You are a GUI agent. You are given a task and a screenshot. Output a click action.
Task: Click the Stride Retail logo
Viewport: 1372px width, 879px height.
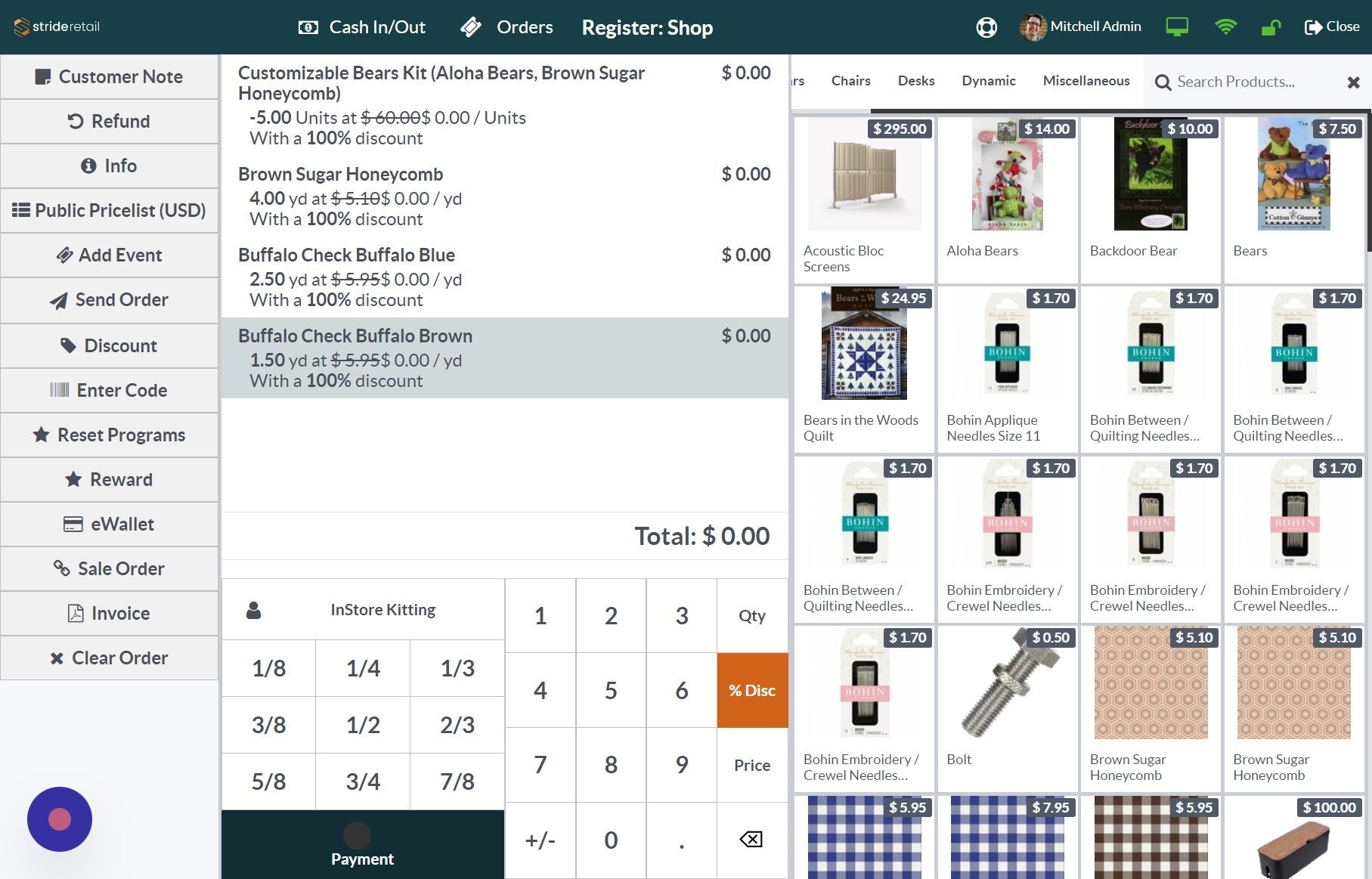(57, 26)
